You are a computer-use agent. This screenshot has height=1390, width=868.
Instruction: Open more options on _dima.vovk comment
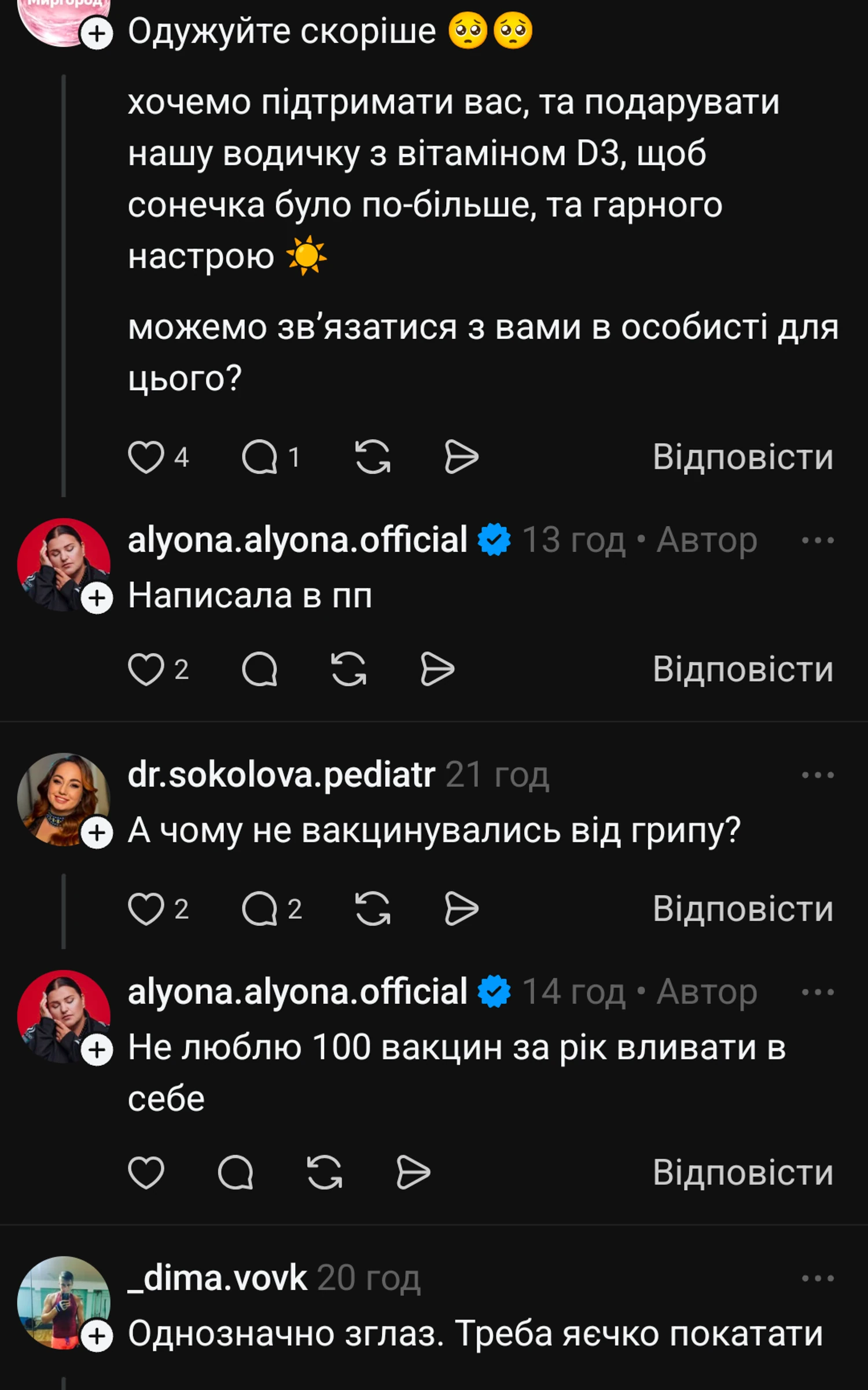point(818,1278)
